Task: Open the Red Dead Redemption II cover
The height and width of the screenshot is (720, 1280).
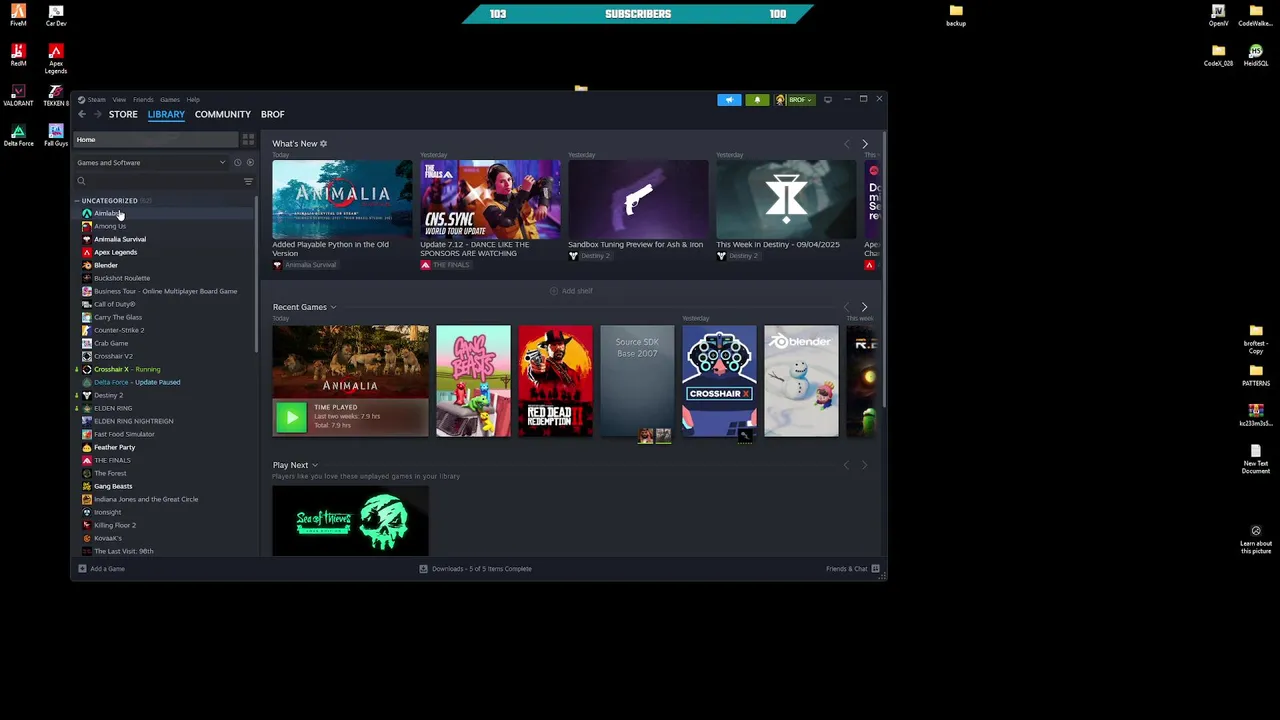Action: click(x=555, y=381)
